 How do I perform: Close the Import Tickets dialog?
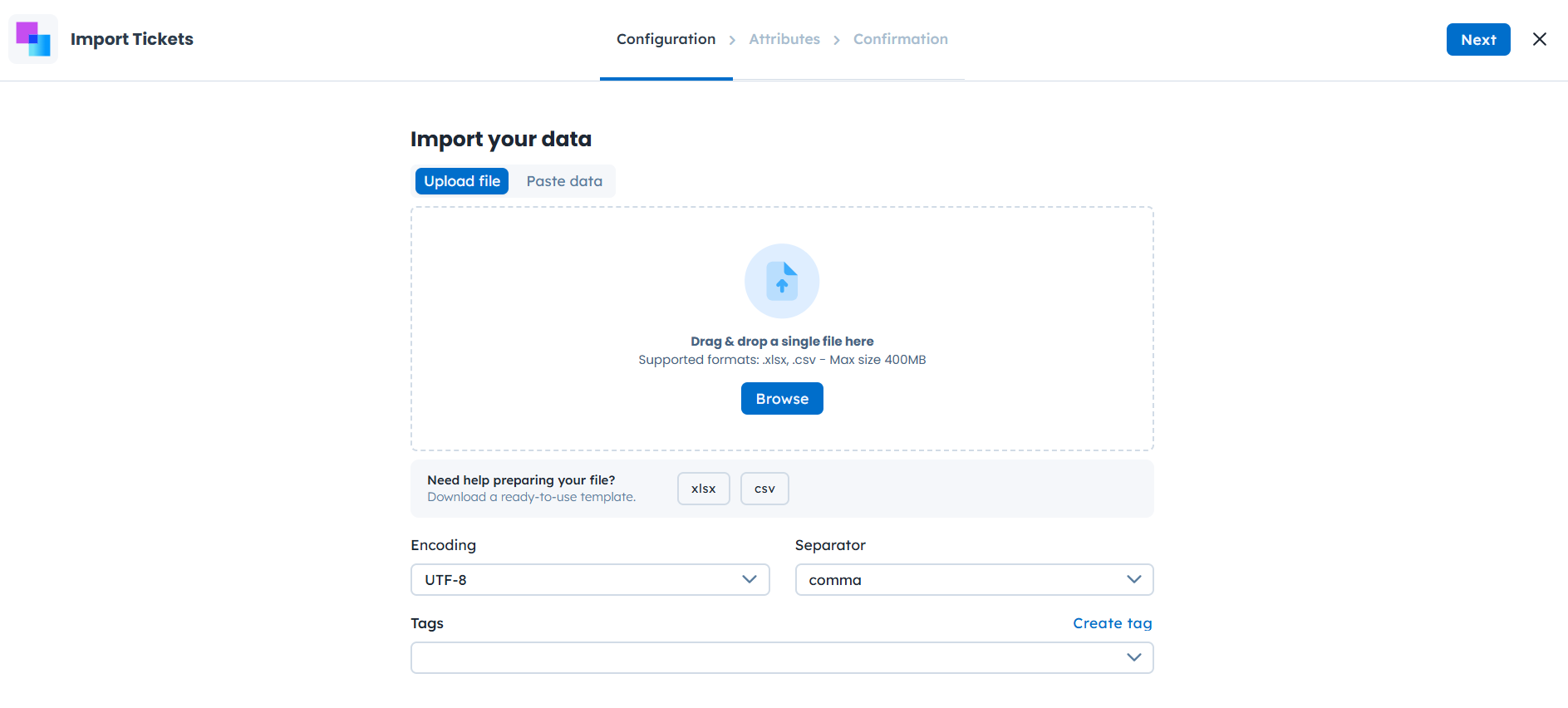(1539, 39)
